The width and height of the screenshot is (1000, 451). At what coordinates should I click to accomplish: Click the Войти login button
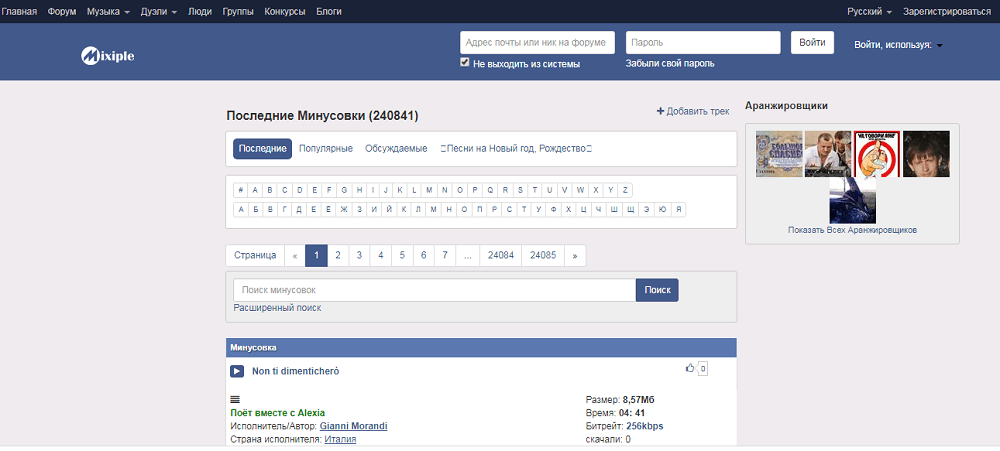coord(813,43)
